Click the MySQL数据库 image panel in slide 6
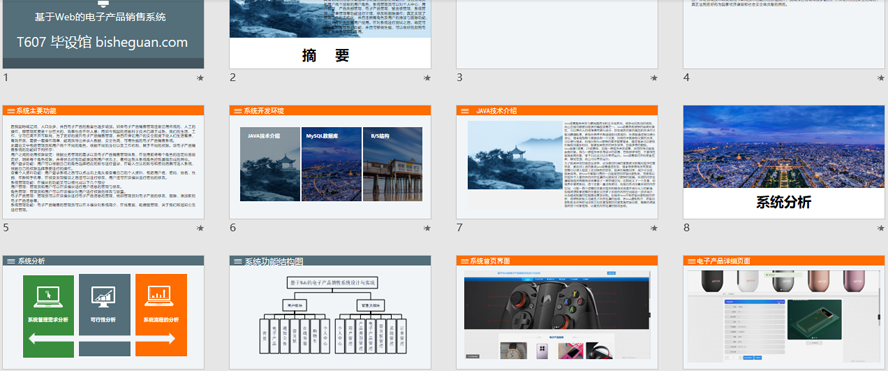Image resolution: width=888 pixels, height=371 pixels. pyautogui.click(x=331, y=164)
